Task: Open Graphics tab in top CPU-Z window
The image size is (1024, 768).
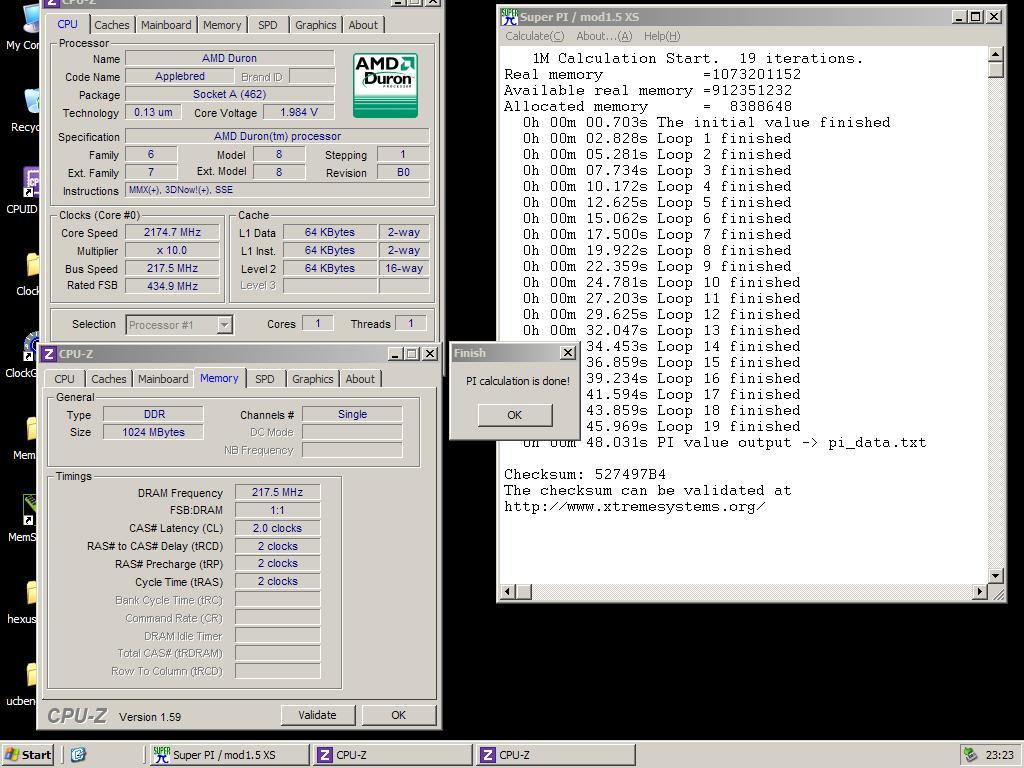Action: [x=315, y=25]
